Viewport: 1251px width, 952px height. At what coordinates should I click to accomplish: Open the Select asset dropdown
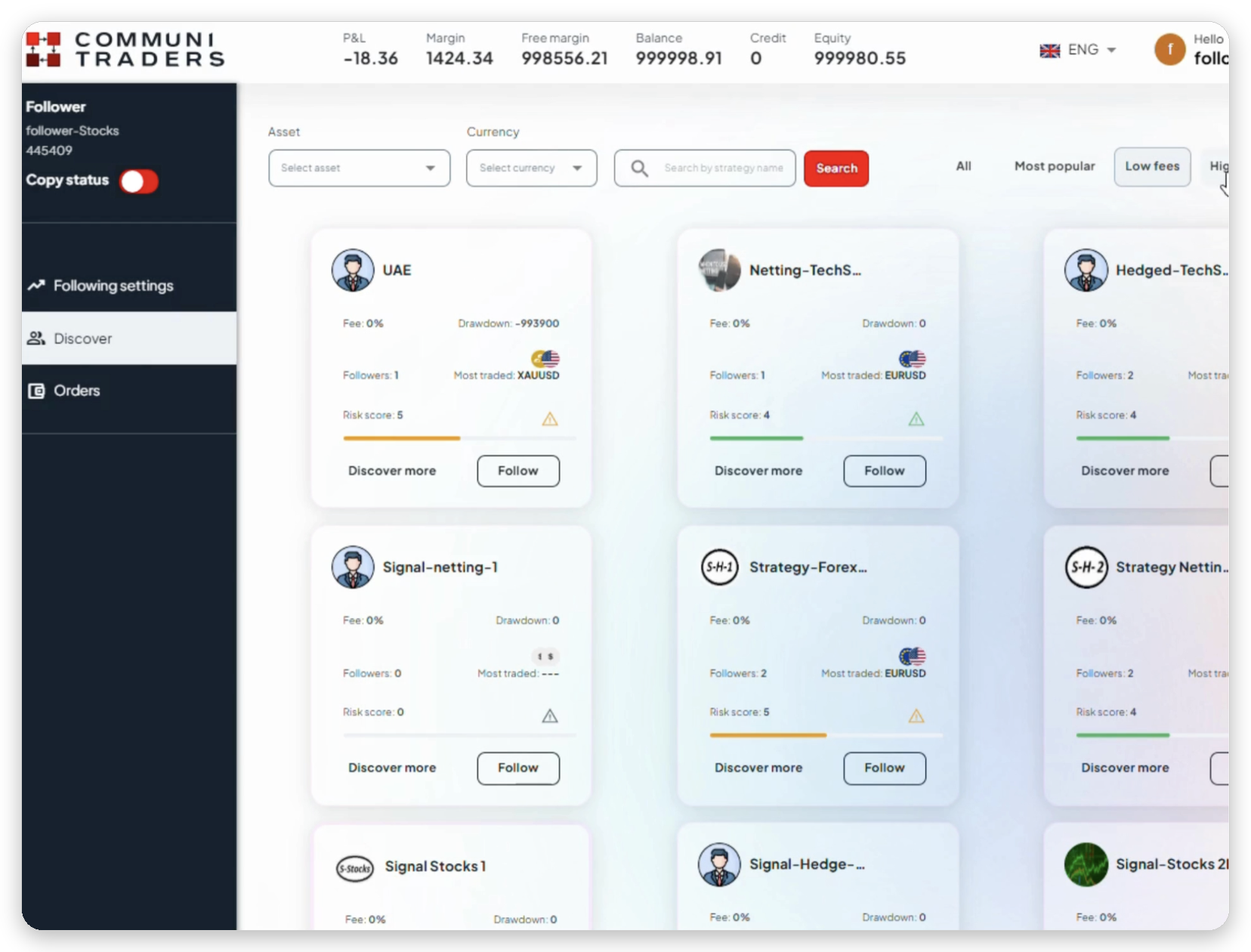click(x=360, y=168)
